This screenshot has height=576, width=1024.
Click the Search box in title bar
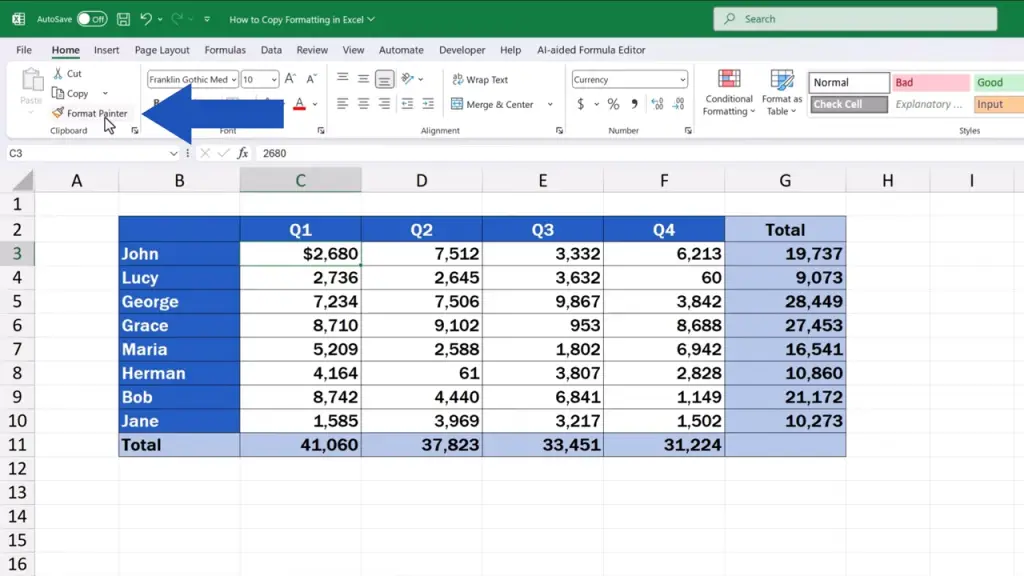tap(855, 19)
